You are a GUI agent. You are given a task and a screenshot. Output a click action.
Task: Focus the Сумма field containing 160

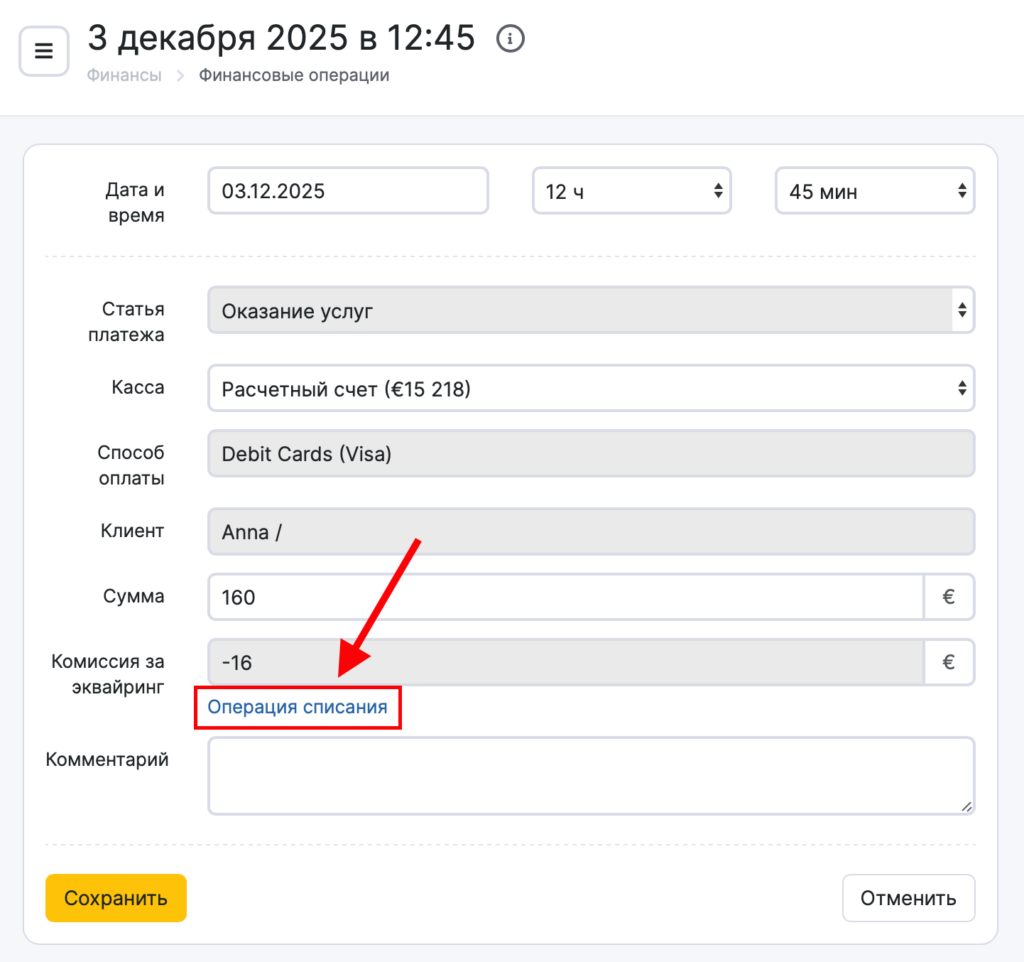[565, 597]
